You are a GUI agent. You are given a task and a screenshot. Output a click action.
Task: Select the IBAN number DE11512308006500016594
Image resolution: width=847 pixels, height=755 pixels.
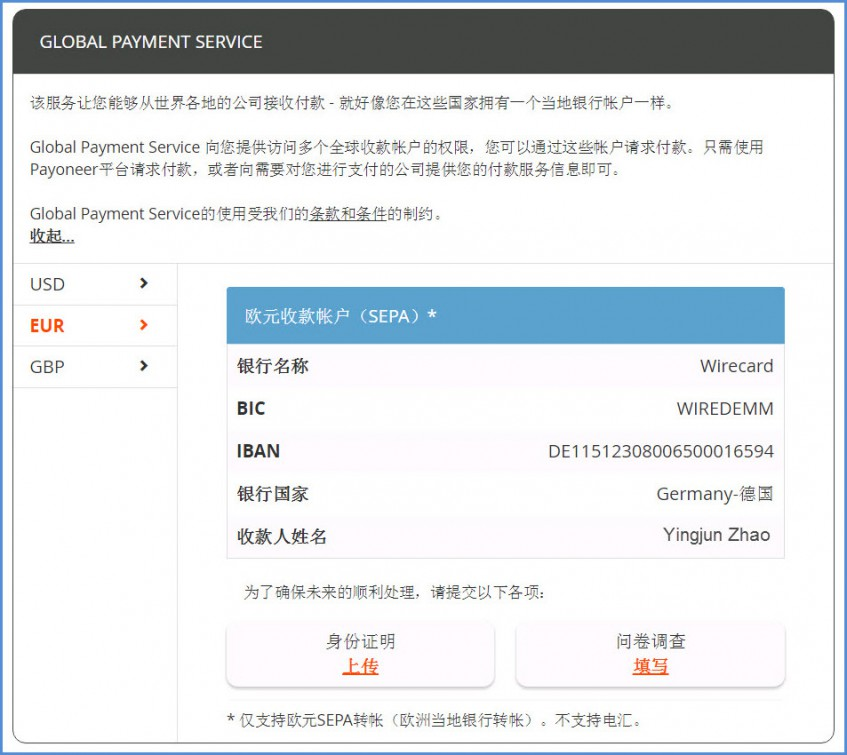(660, 452)
